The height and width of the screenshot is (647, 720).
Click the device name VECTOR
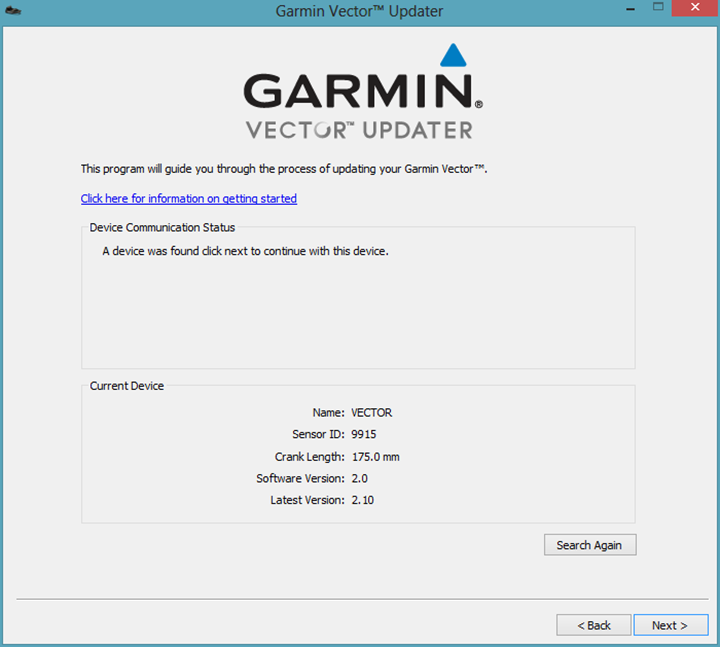pos(371,412)
